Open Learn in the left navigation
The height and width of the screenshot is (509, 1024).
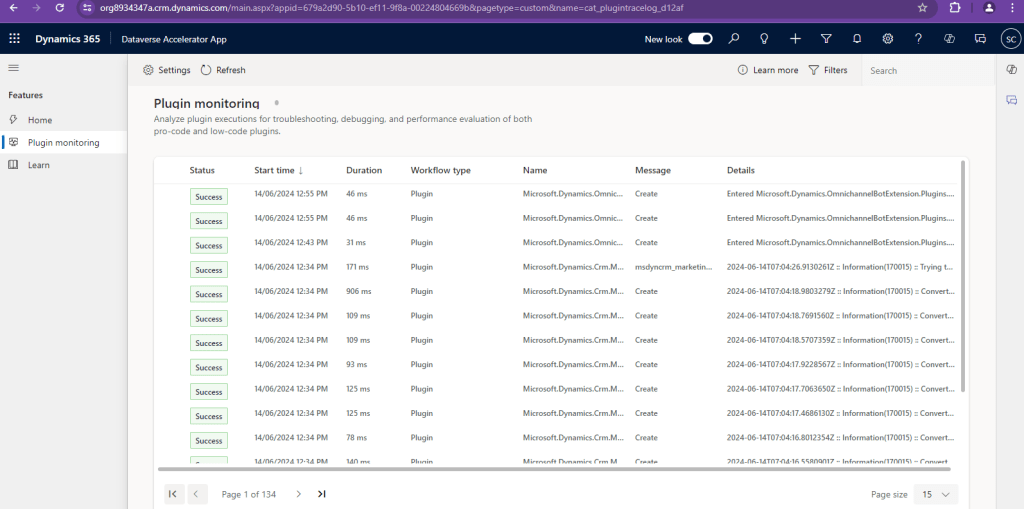pos(39,165)
